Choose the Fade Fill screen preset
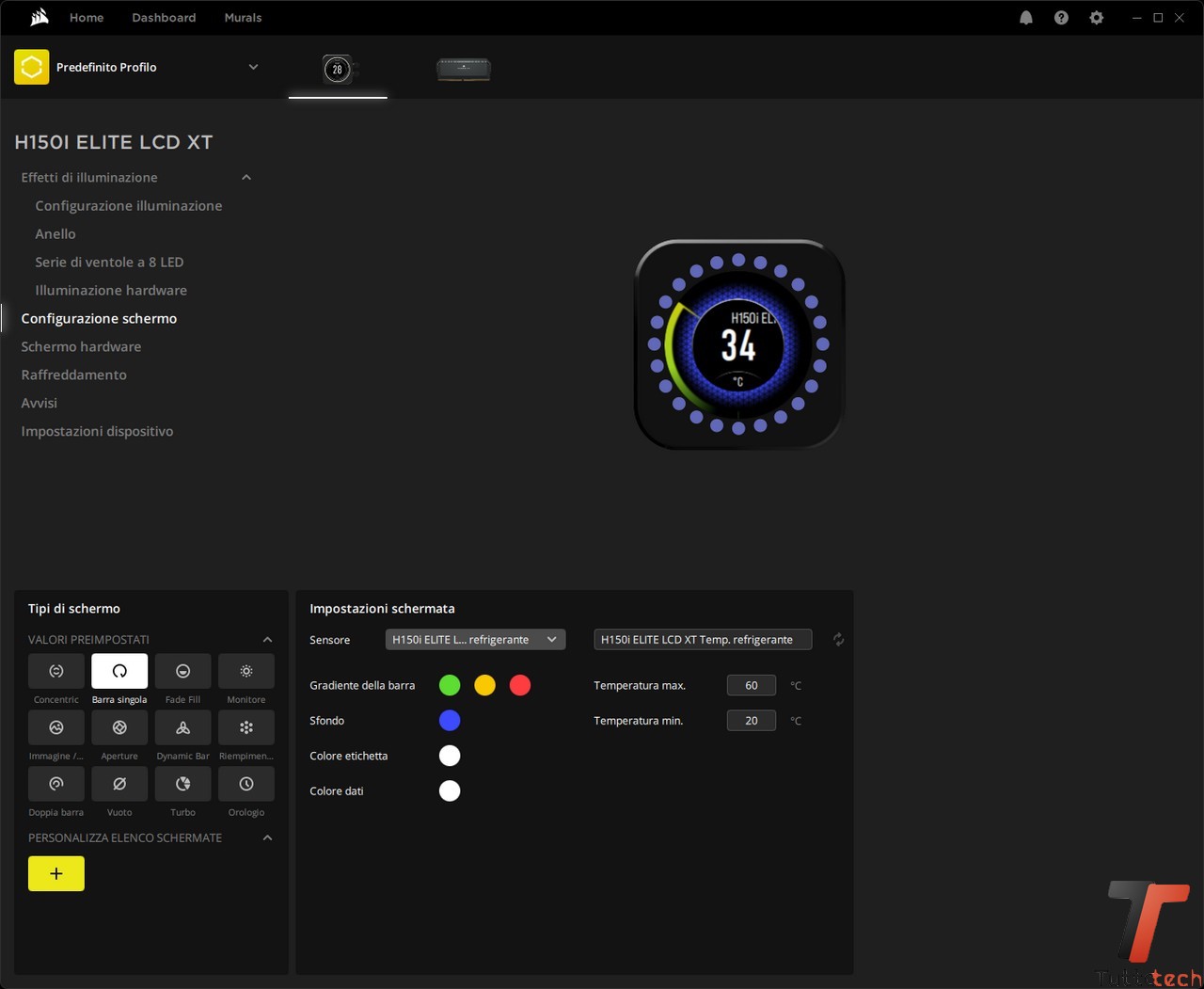 (182, 671)
